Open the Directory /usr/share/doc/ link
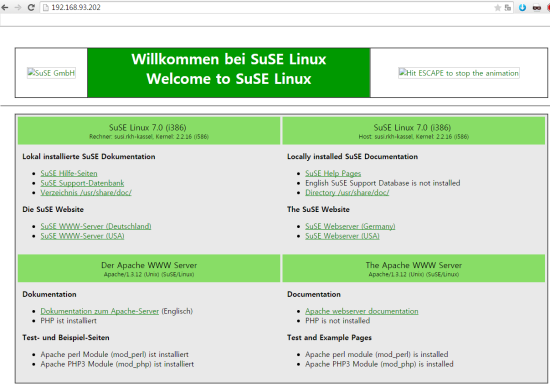Screen dimensions: 550x388 pyautogui.click(x=347, y=193)
